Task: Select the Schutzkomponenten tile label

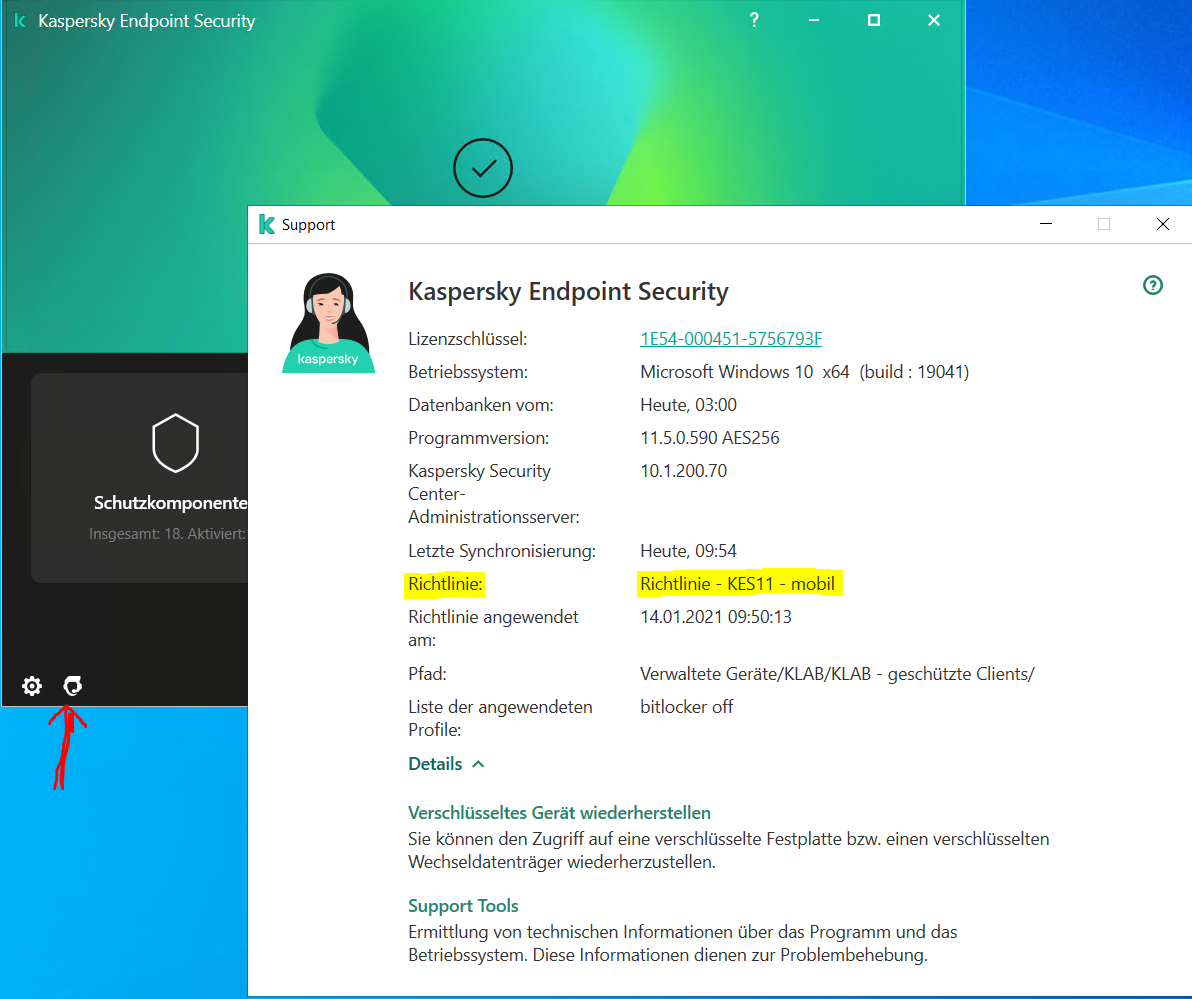Action: click(170, 502)
